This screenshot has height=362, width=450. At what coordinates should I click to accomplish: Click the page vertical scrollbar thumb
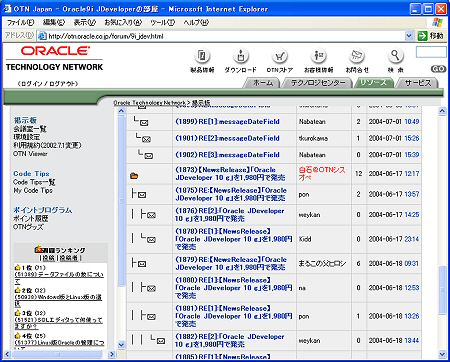point(442,290)
